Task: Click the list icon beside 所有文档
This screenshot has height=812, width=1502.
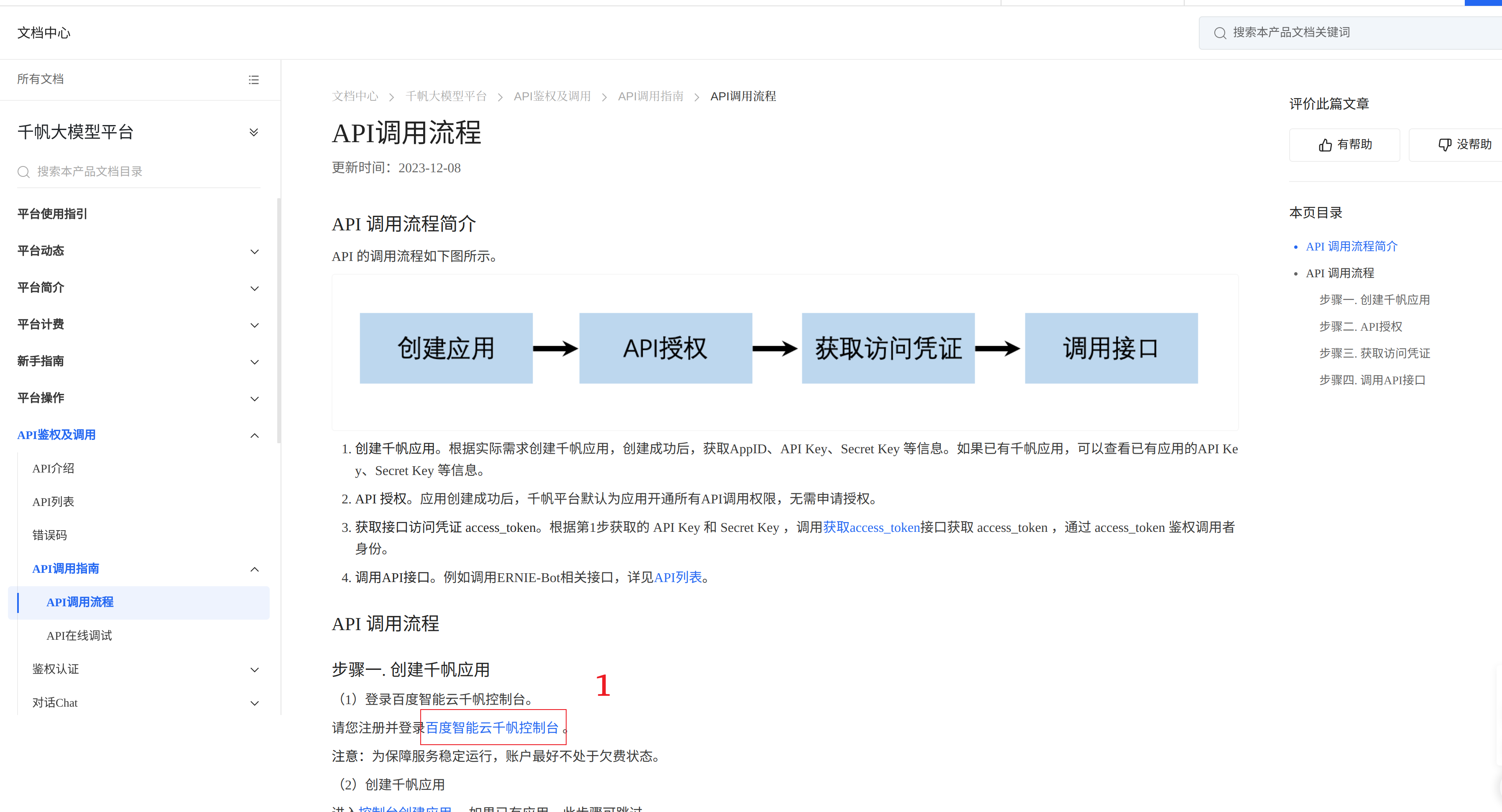Action: [254, 80]
